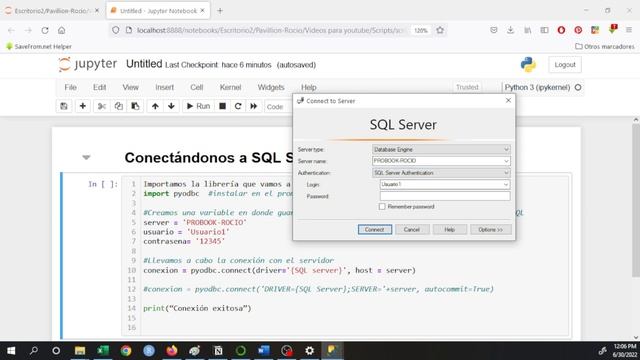640x360 pixels.
Task: Open the browser library icon
Action: [528, 30]
